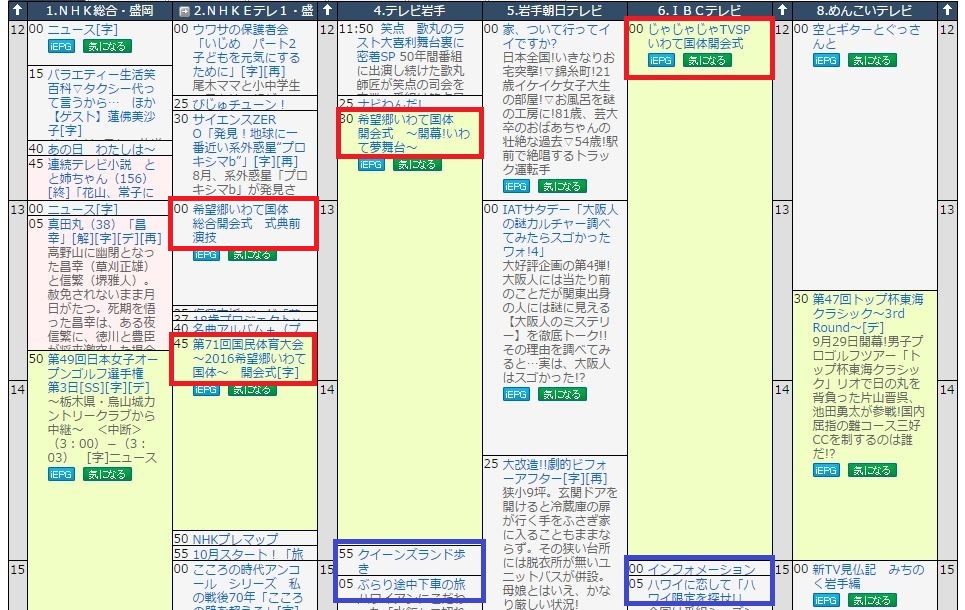The image size is (965, 610).
Task: Click 気になる under 新TV見仏記 みちのく岩手編
Action: coord(872,600)
